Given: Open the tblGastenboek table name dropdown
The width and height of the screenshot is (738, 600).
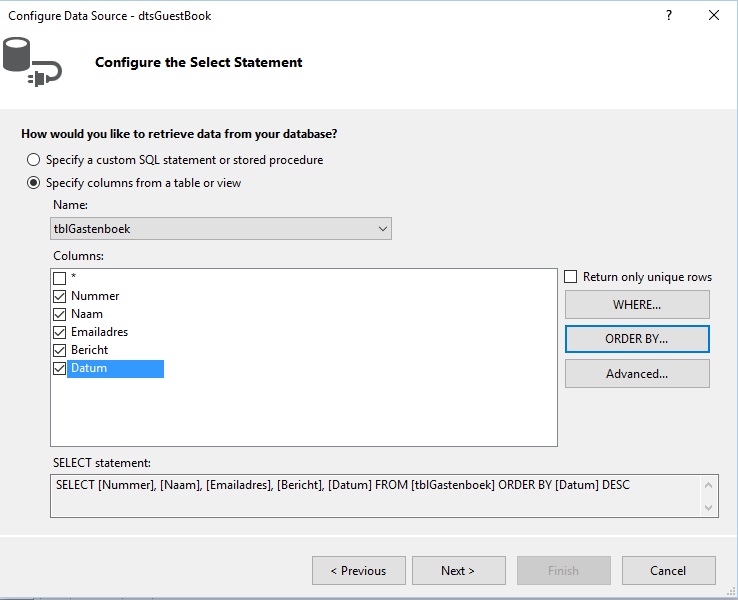Looking at the screenshot, I should click(221, 229).
